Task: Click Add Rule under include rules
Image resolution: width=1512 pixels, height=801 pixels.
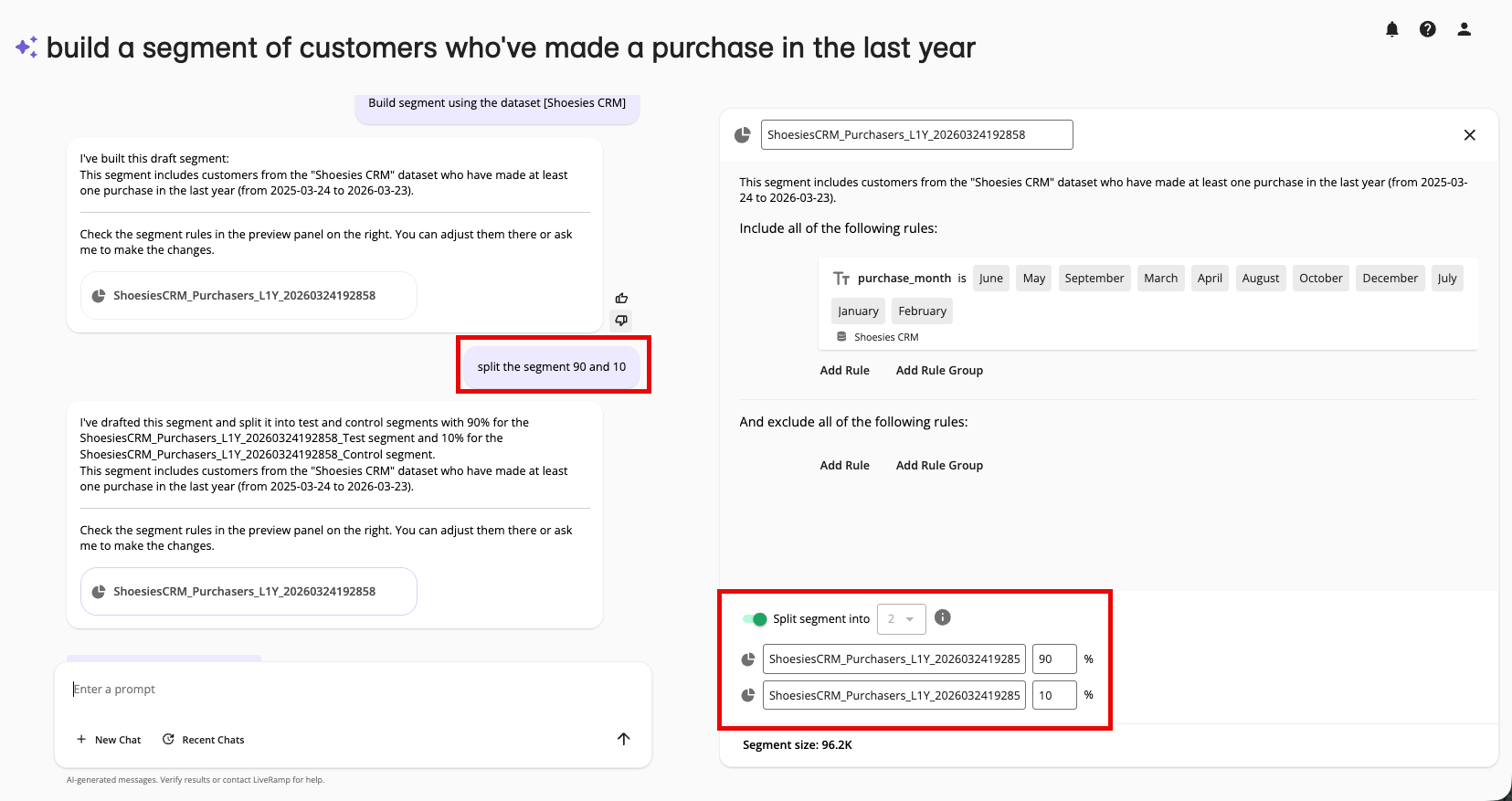Action: [844, 371]
